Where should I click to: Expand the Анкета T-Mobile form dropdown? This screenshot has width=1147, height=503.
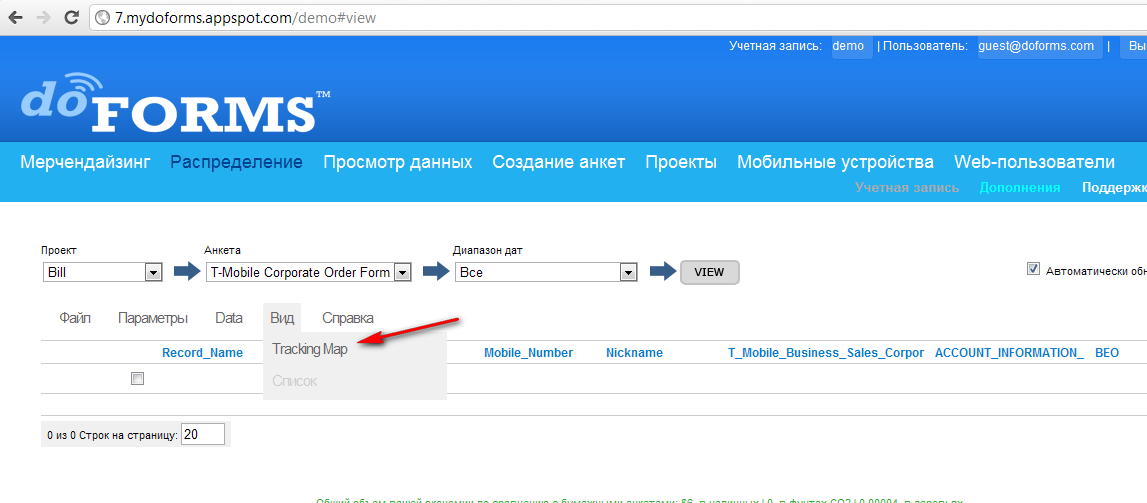tap(308, 272)
